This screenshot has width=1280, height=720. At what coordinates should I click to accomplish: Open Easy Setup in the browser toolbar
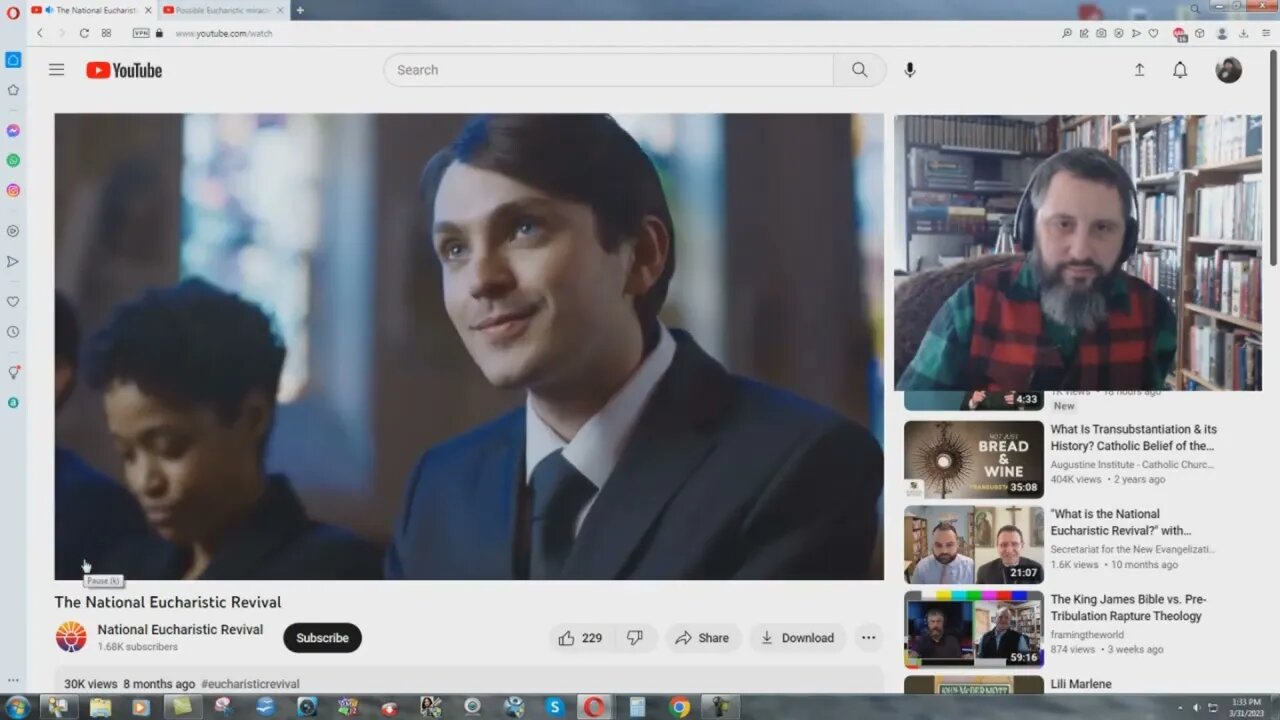1266,33
